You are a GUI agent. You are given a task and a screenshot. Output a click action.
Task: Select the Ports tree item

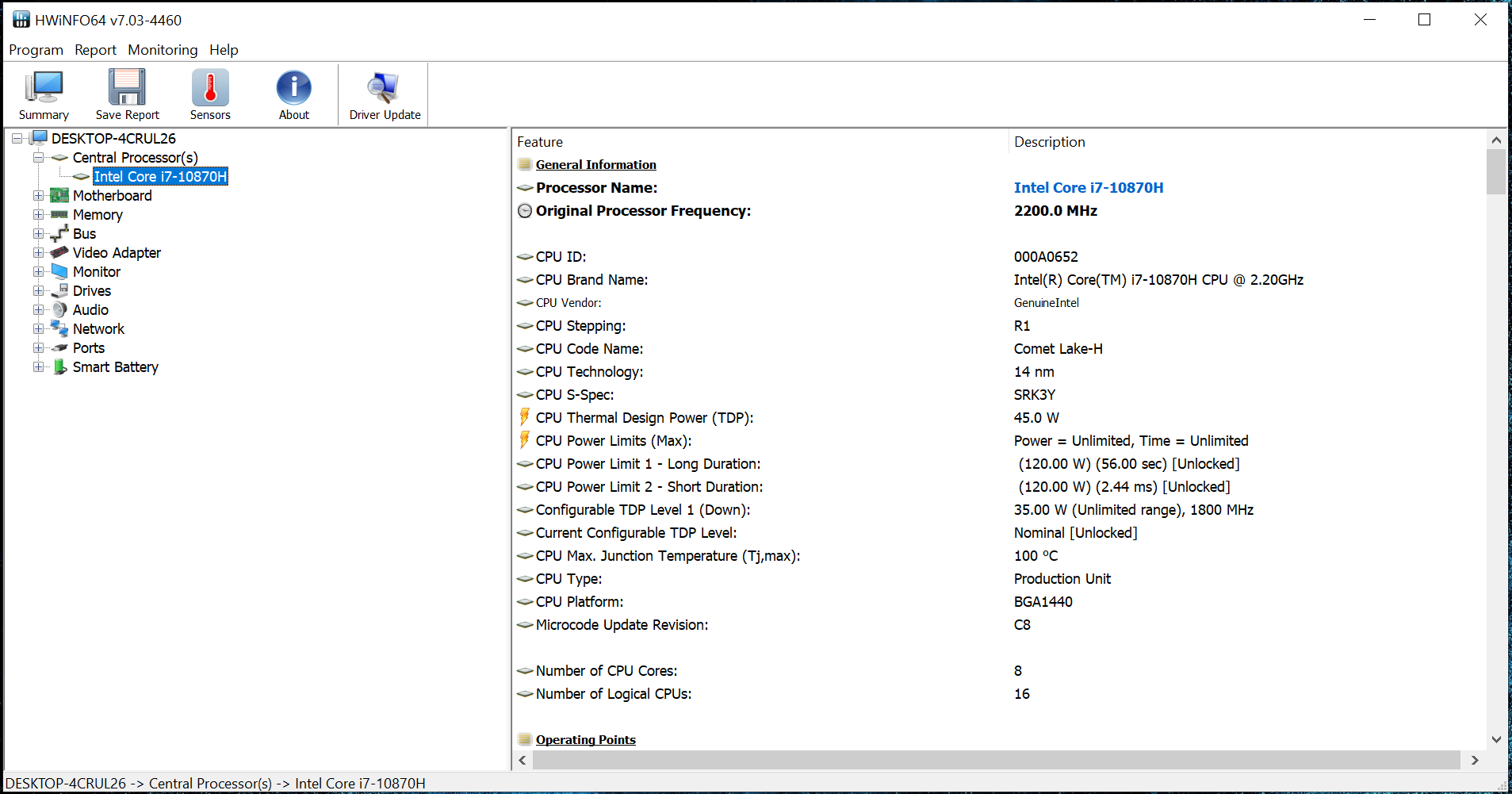89,348
